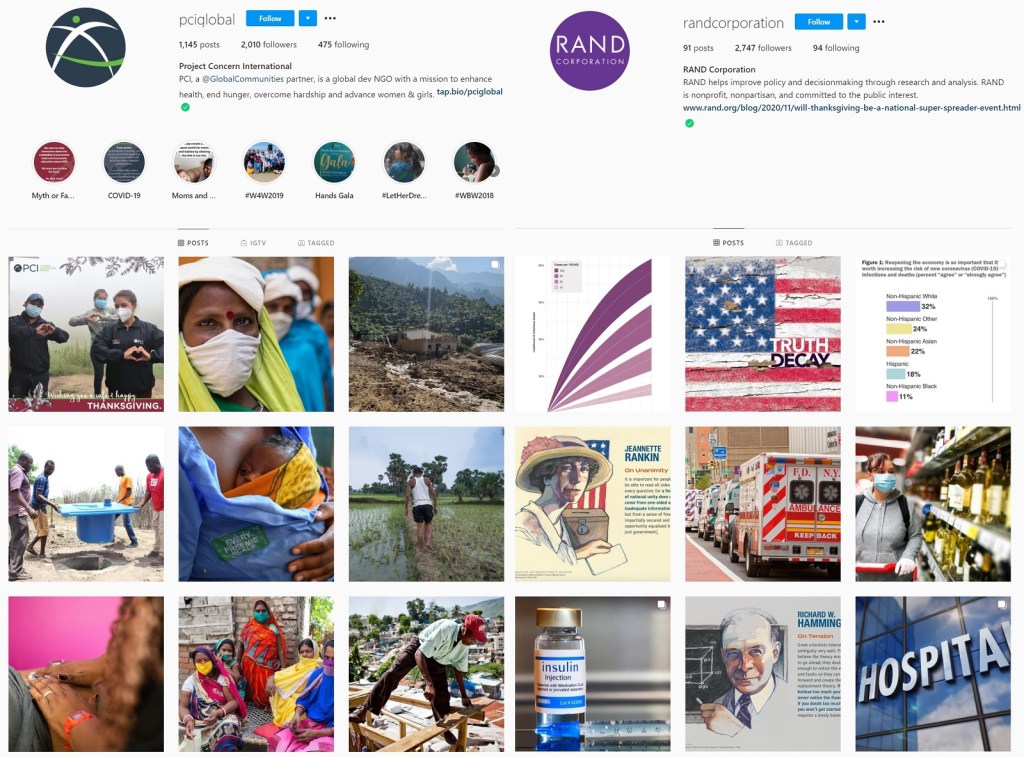Follow the randcorporation account
The height and width of the screenshot is (757, 1024).
818,22
